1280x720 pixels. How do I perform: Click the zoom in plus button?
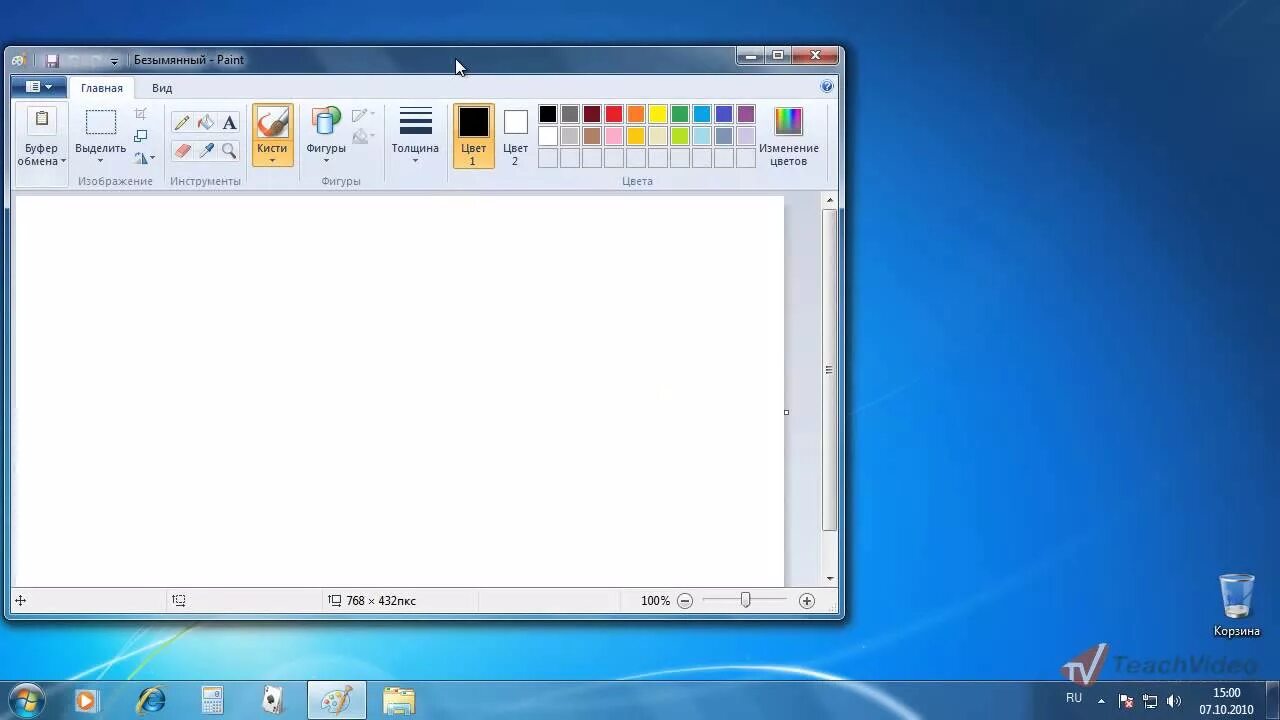click(x=807, y=601)
